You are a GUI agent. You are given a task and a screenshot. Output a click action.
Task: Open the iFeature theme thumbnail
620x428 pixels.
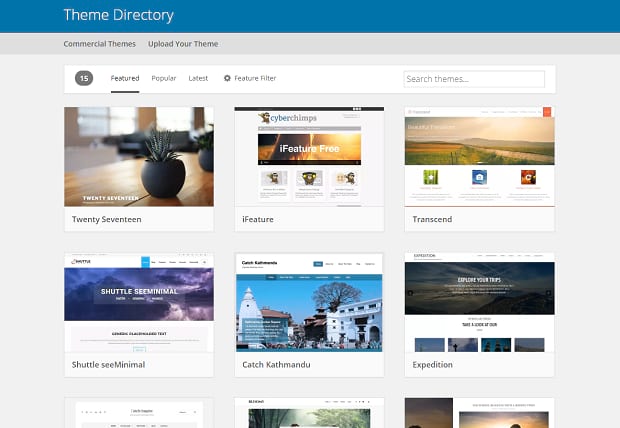pos(309,157)
